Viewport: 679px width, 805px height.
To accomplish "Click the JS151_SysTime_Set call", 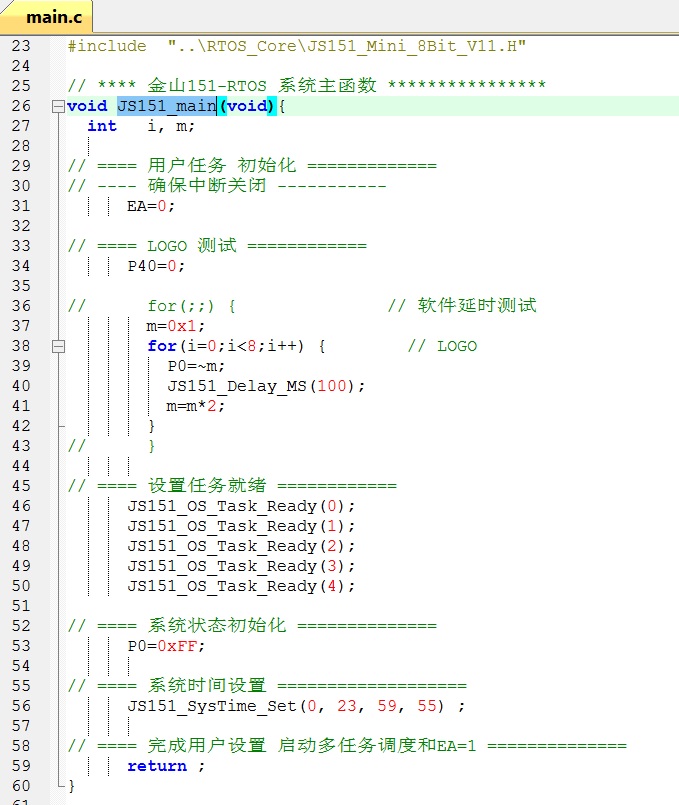I will coord(296,706).
